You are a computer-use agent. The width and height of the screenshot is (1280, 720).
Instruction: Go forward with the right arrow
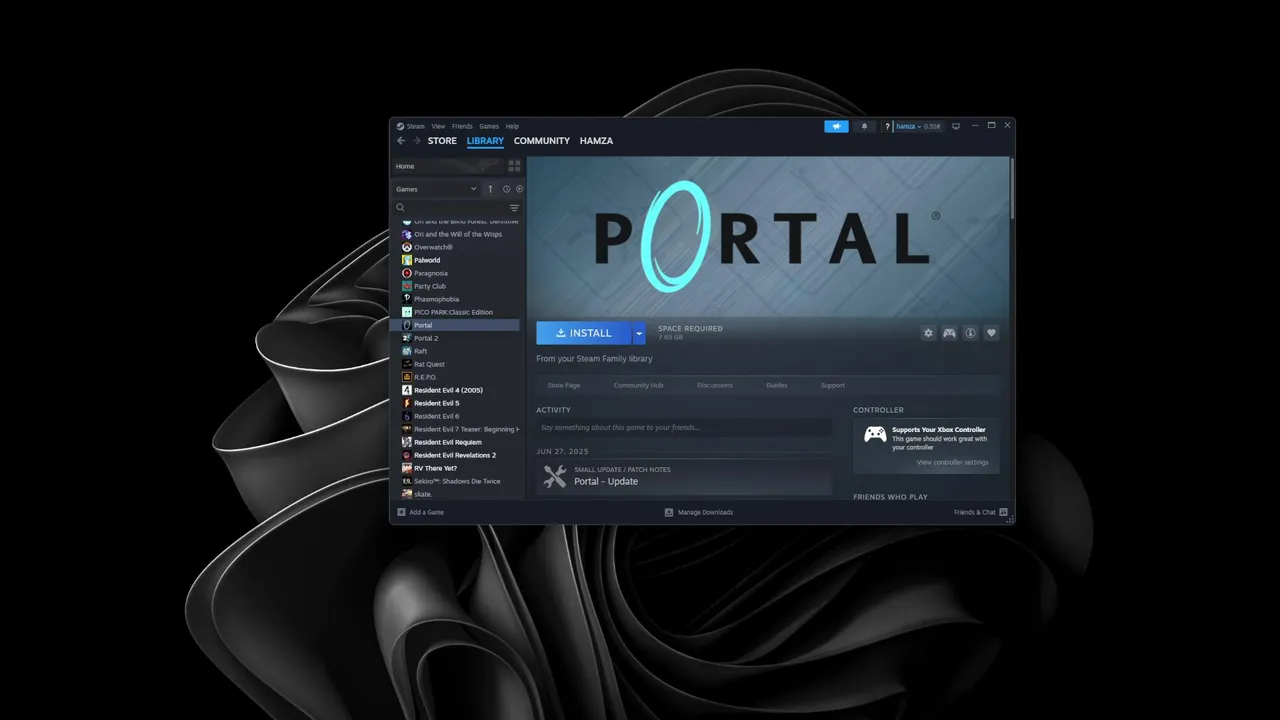coord(416,141)
